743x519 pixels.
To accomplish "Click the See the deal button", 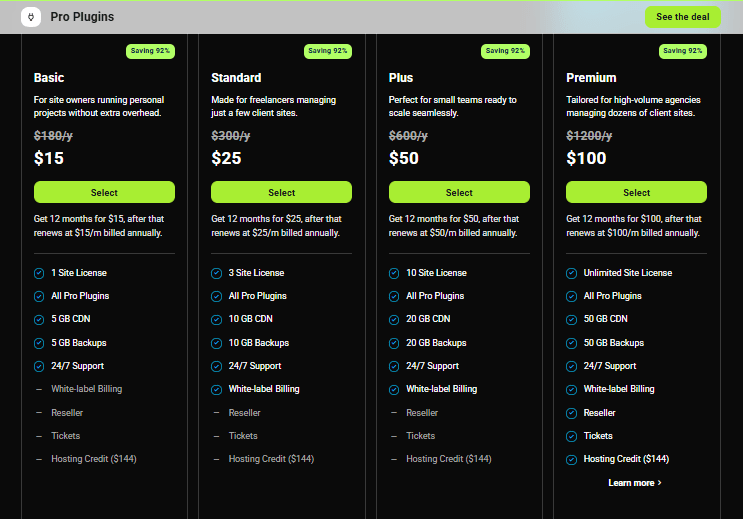I will click(683, 17).
